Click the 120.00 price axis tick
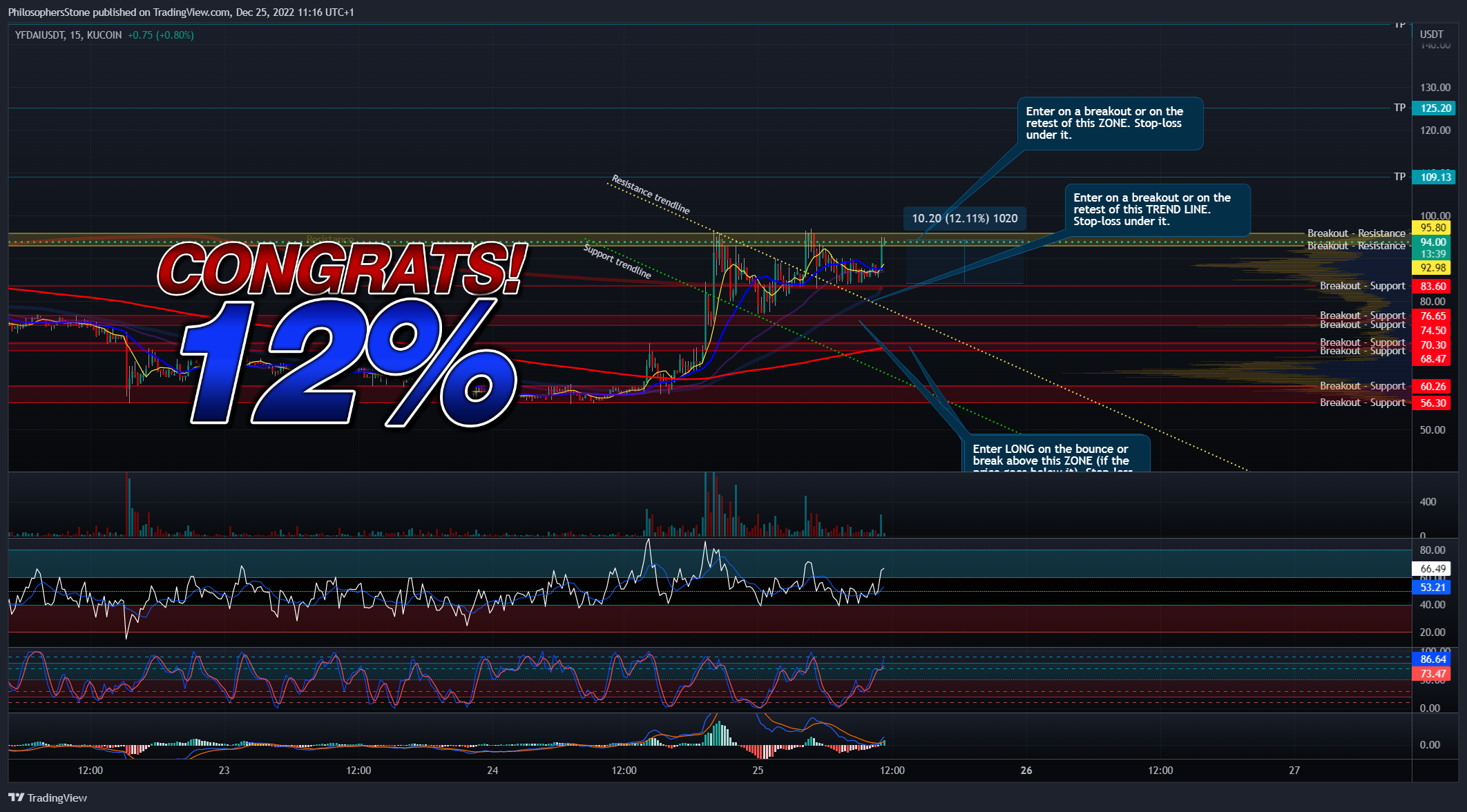Screen dimensions: 1467x812 1435,130
